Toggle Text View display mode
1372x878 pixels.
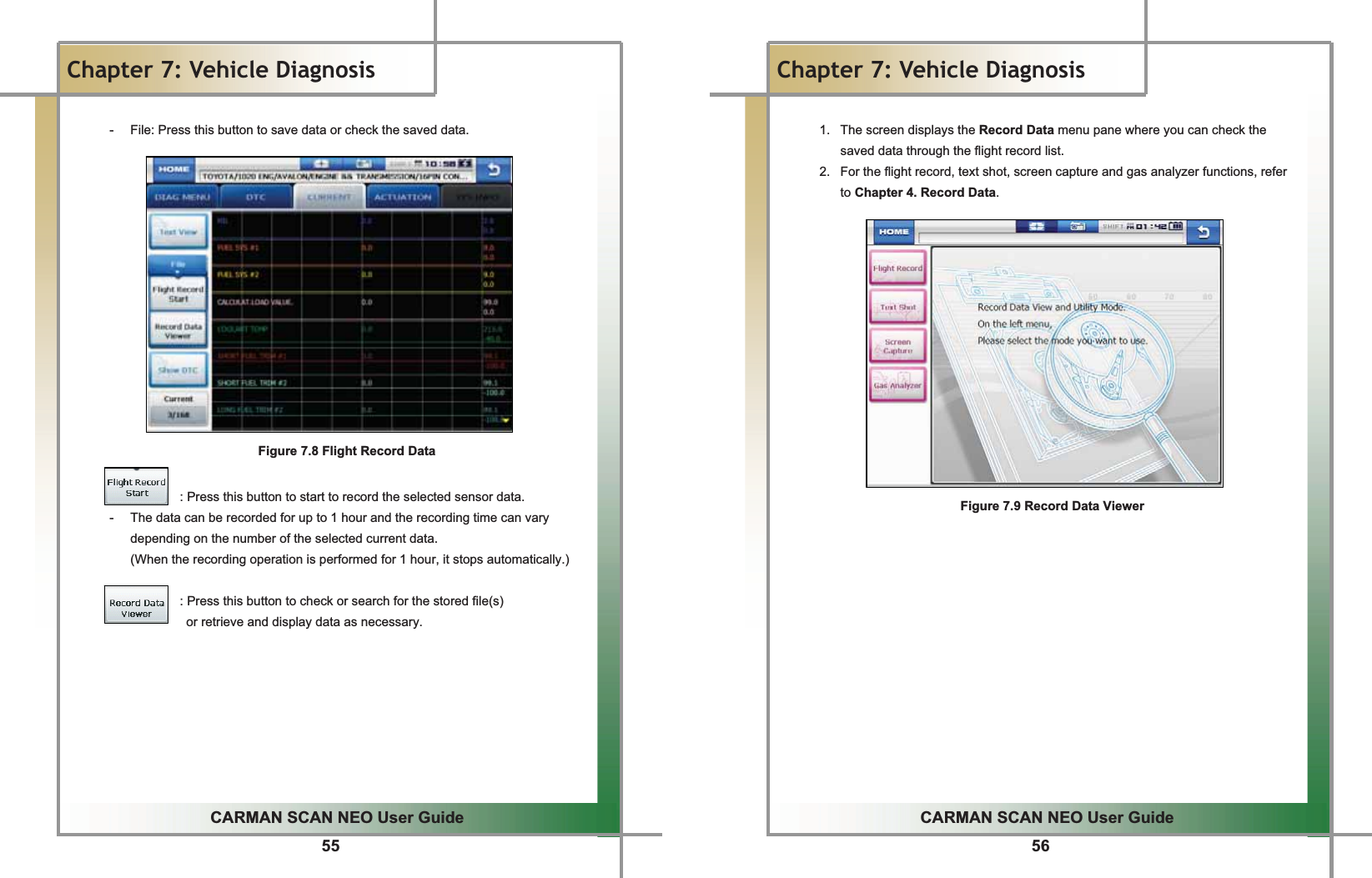[x=178, y=231]
